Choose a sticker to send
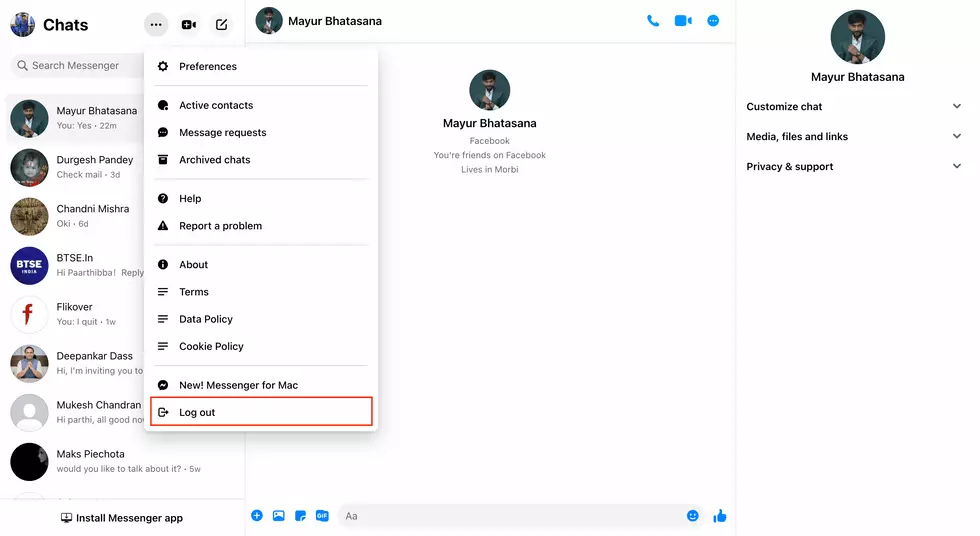980x536 pixels. (x=300, y=516)
